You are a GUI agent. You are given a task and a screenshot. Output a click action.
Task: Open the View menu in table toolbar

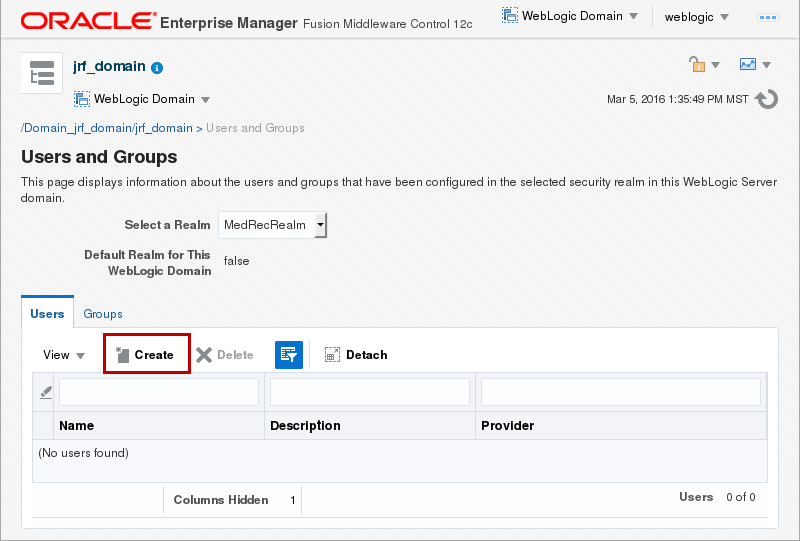64,355
